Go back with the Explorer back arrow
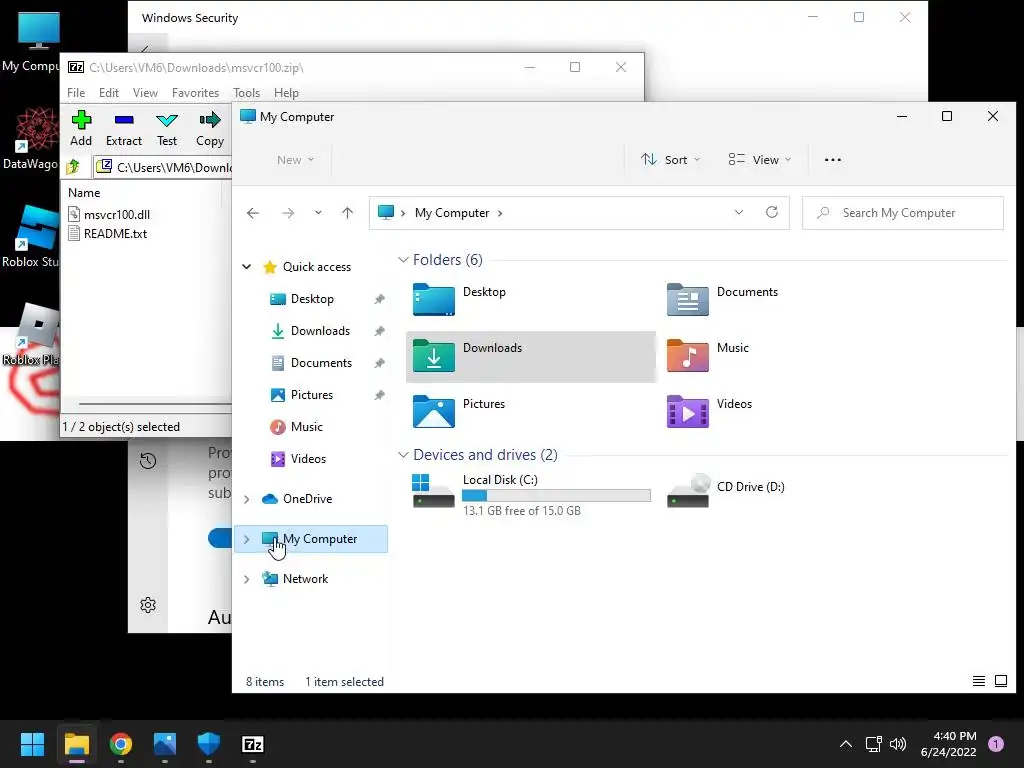Viewport: 1024px width, 768px height. (253, 213)
